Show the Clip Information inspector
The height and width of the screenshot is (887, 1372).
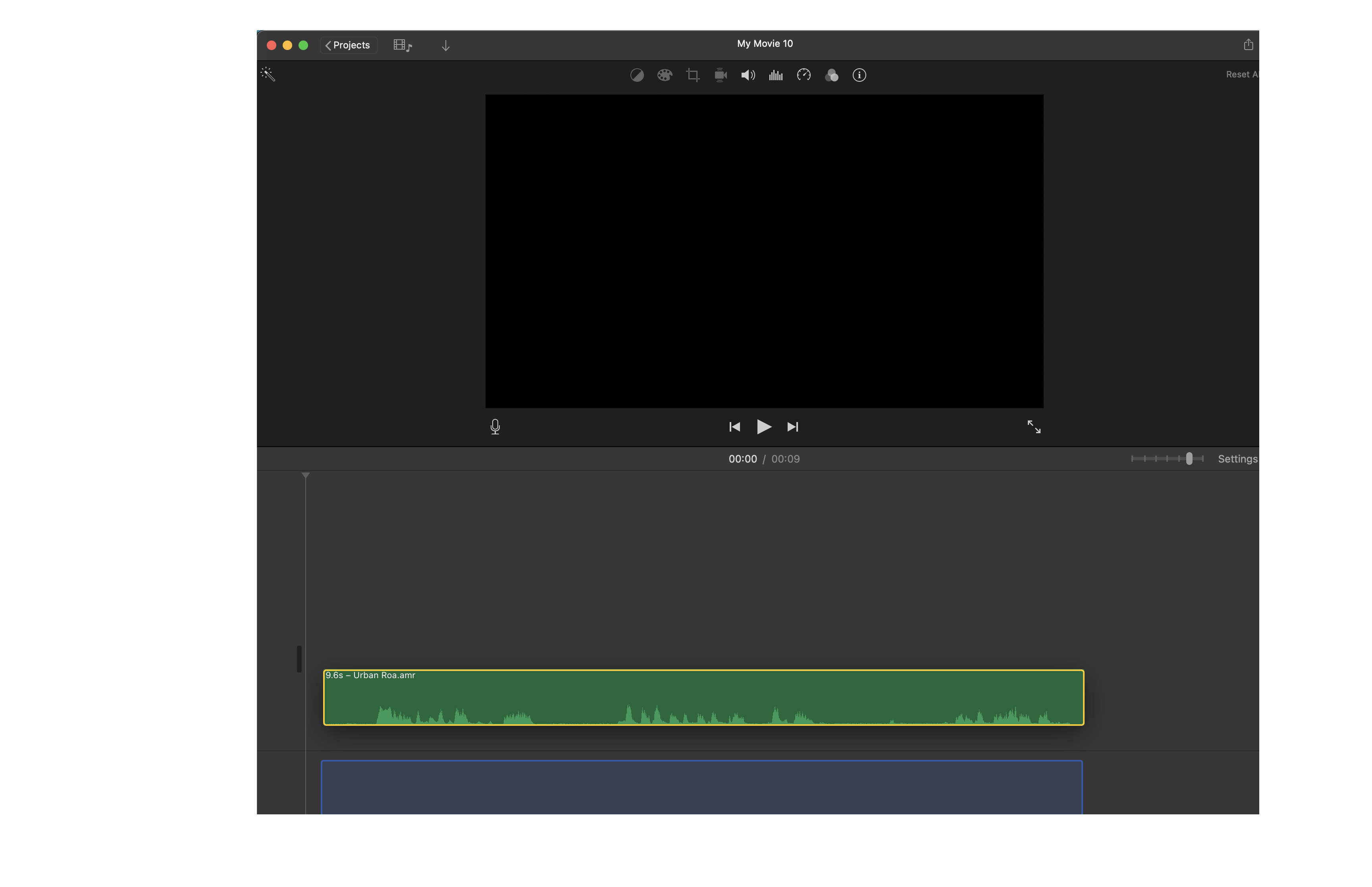pos(859,75)
